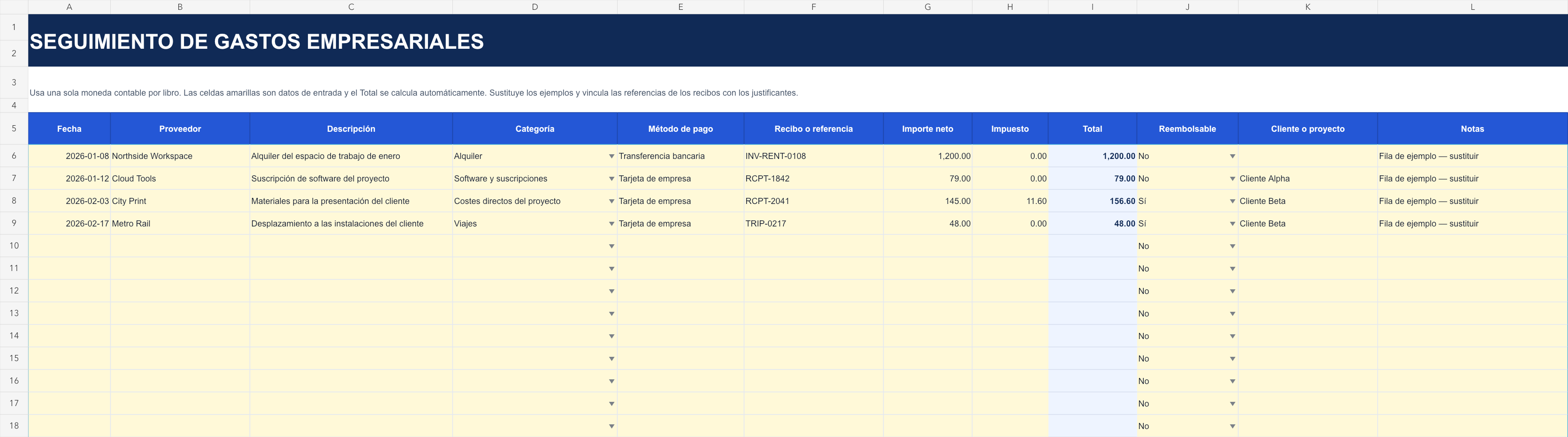
Task: Open Categoría dropdown arrow for Software y suscripciones
Action: click(611, 179)
